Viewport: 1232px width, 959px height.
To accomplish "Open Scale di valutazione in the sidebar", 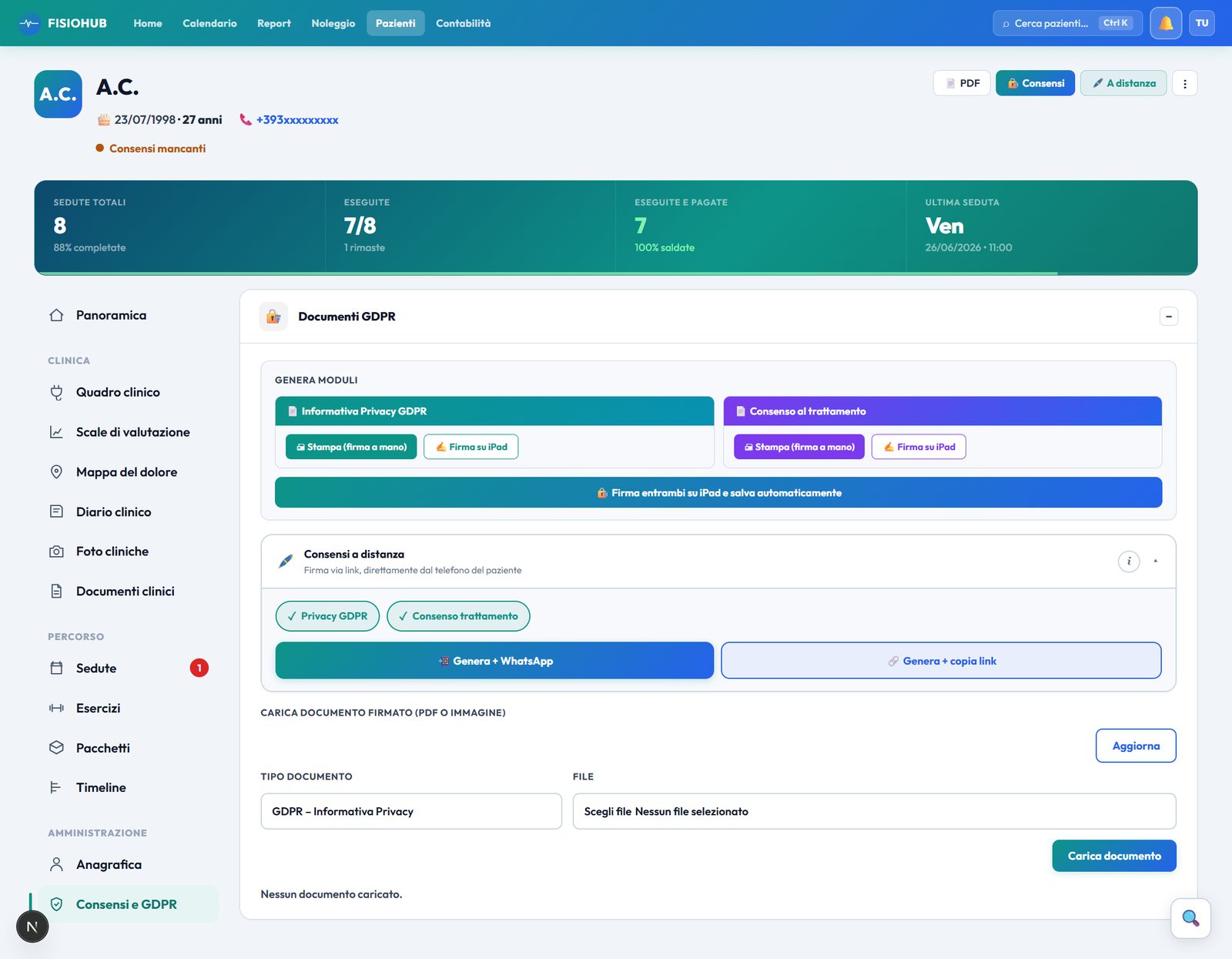I will 128,432.
